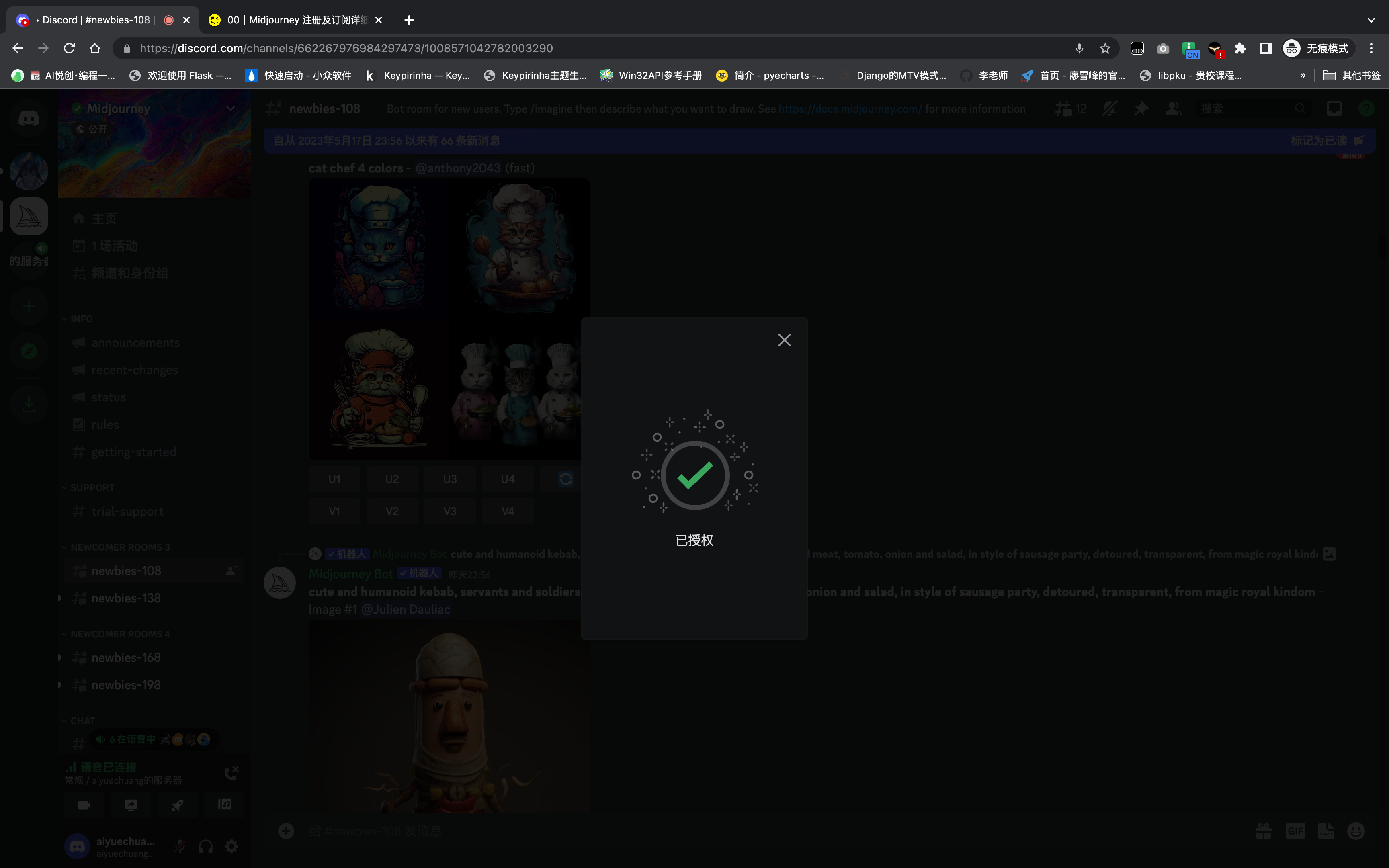Open the emoji picker
The width and height of the screenshot is (1389, 868).
(1356, 831)
